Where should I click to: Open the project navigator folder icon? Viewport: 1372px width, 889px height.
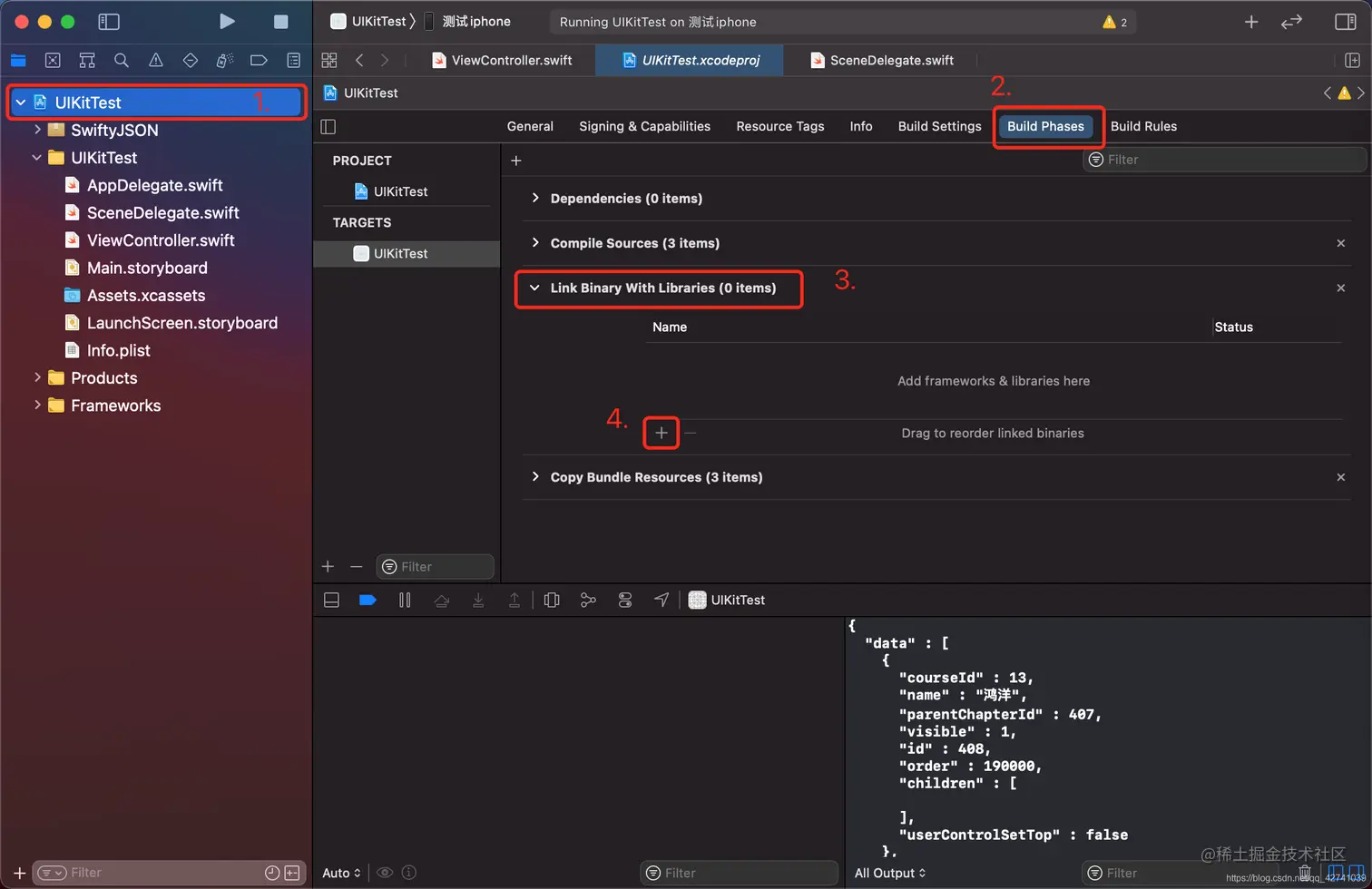pyautogui.click(x=18, y=60)
